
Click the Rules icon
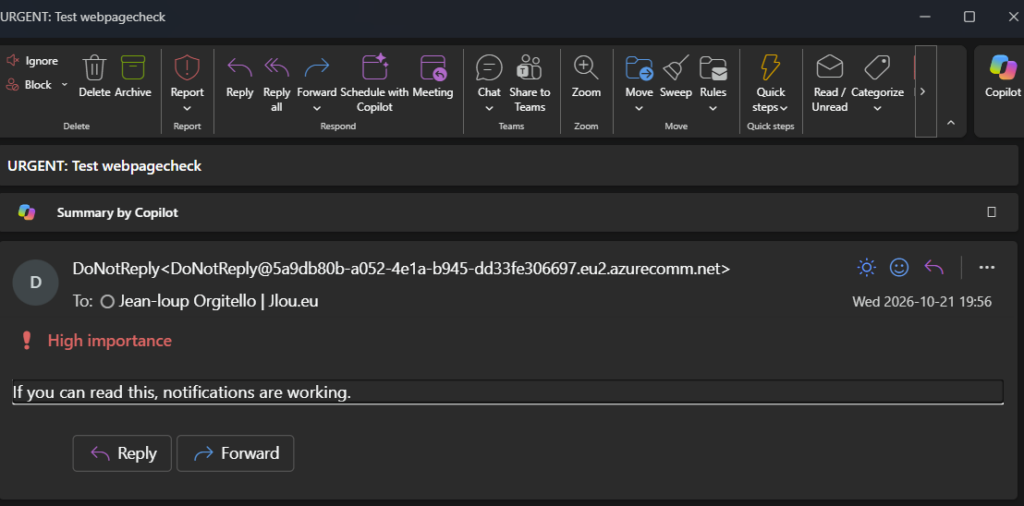point(713,68)
